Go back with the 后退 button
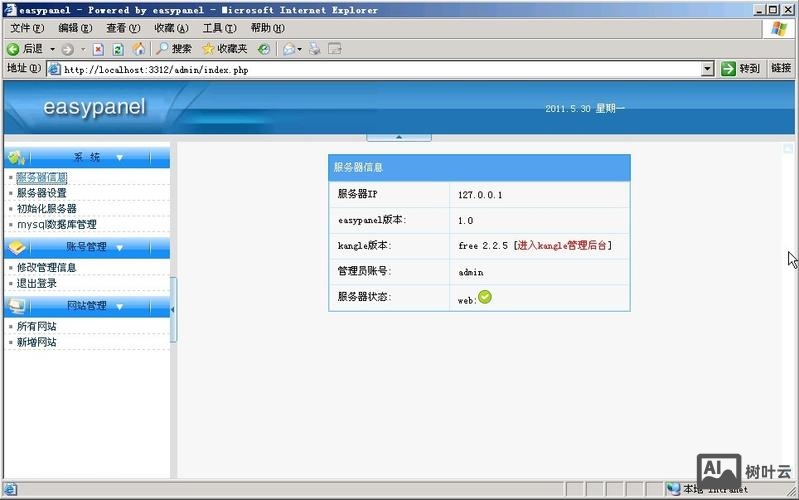 click(25, 49)
